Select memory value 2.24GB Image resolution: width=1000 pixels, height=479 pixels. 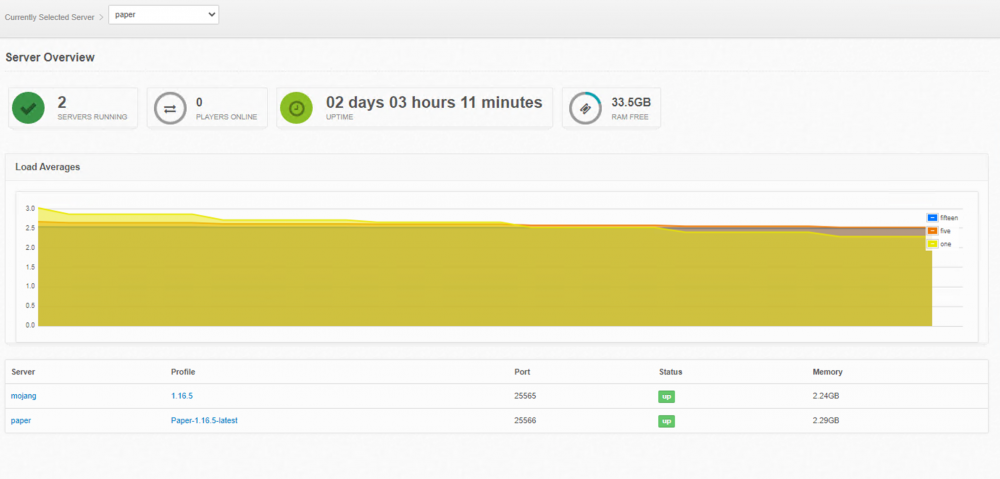[826, 396]
